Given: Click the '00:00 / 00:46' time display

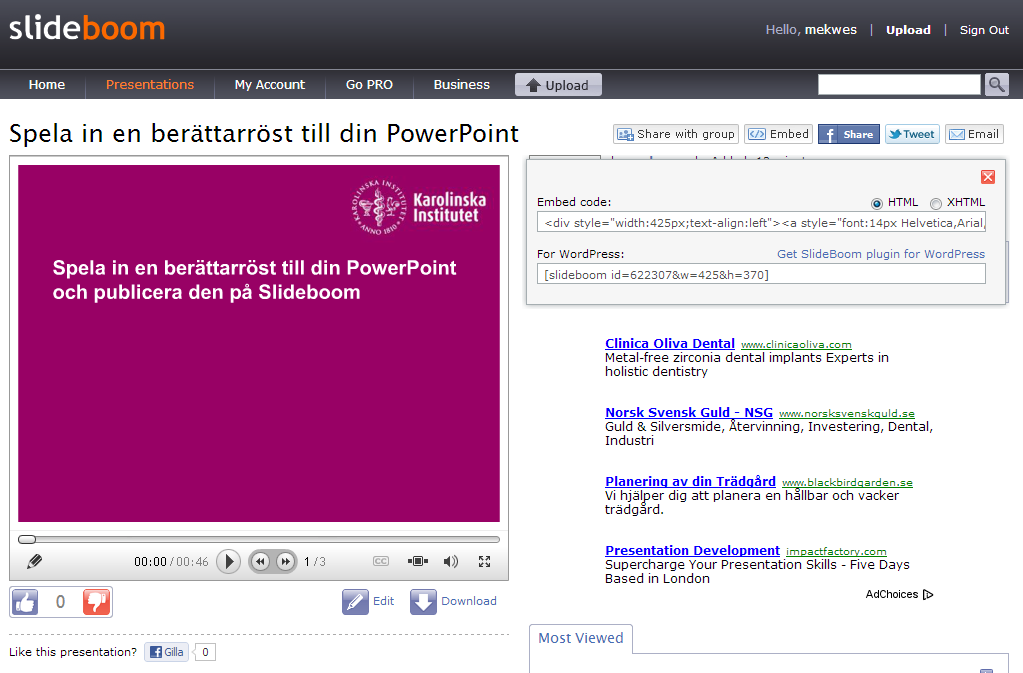Looking at the screenshot, I should [171, 561].
